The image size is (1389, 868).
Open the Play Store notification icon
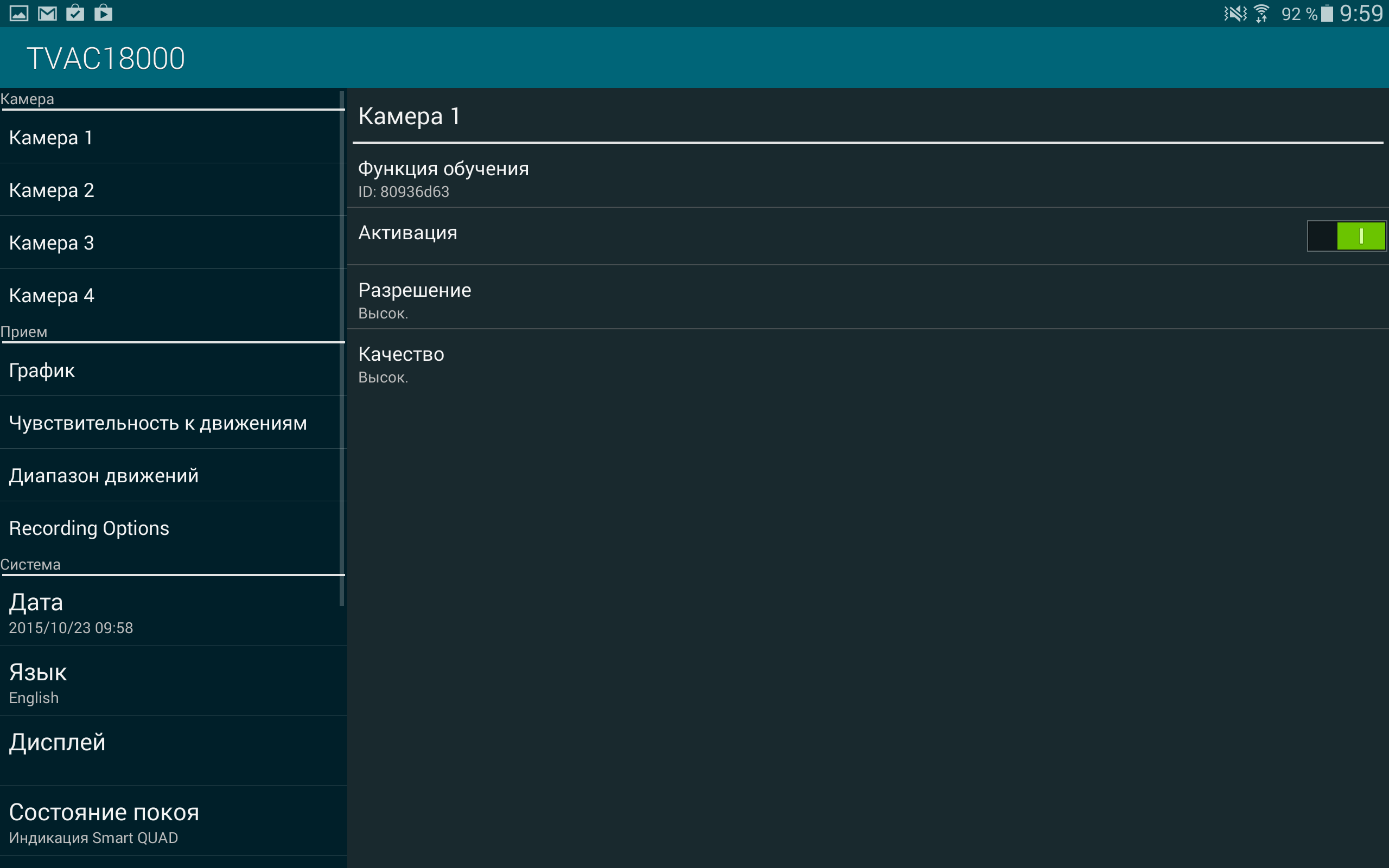(103, 12)
